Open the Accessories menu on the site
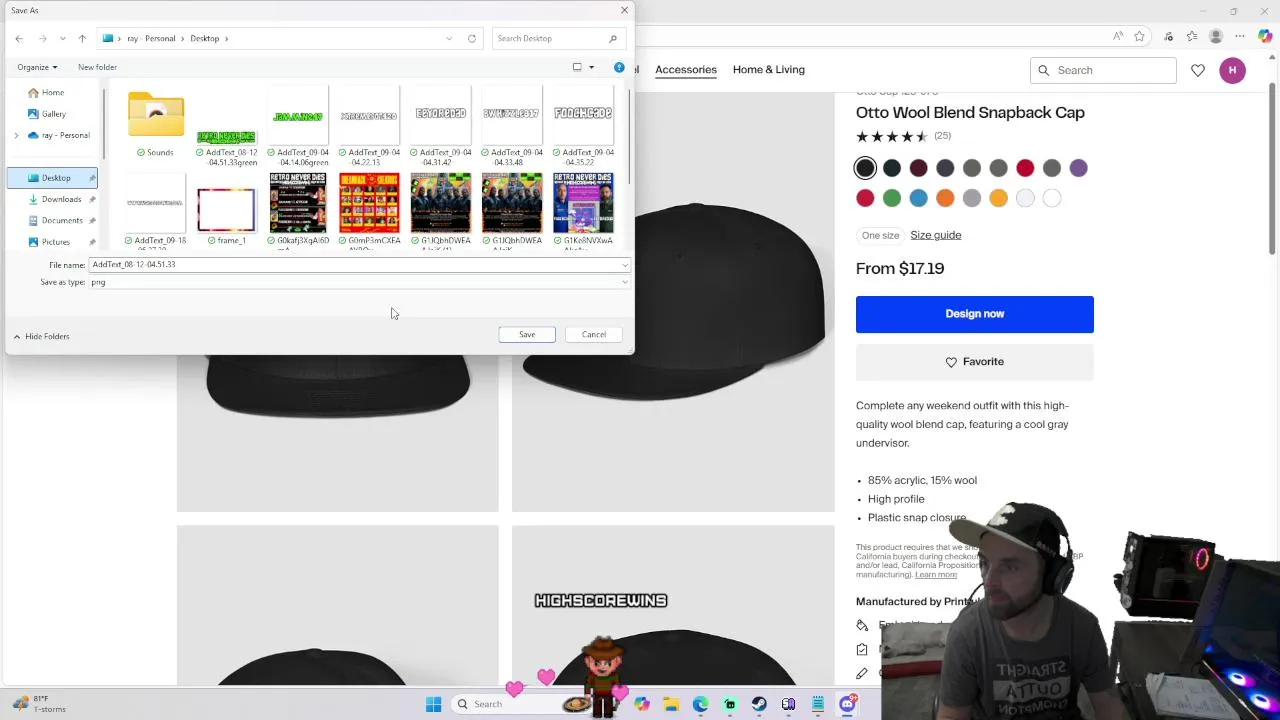Viewport: 1280px width, 720px height. (686, 70)
